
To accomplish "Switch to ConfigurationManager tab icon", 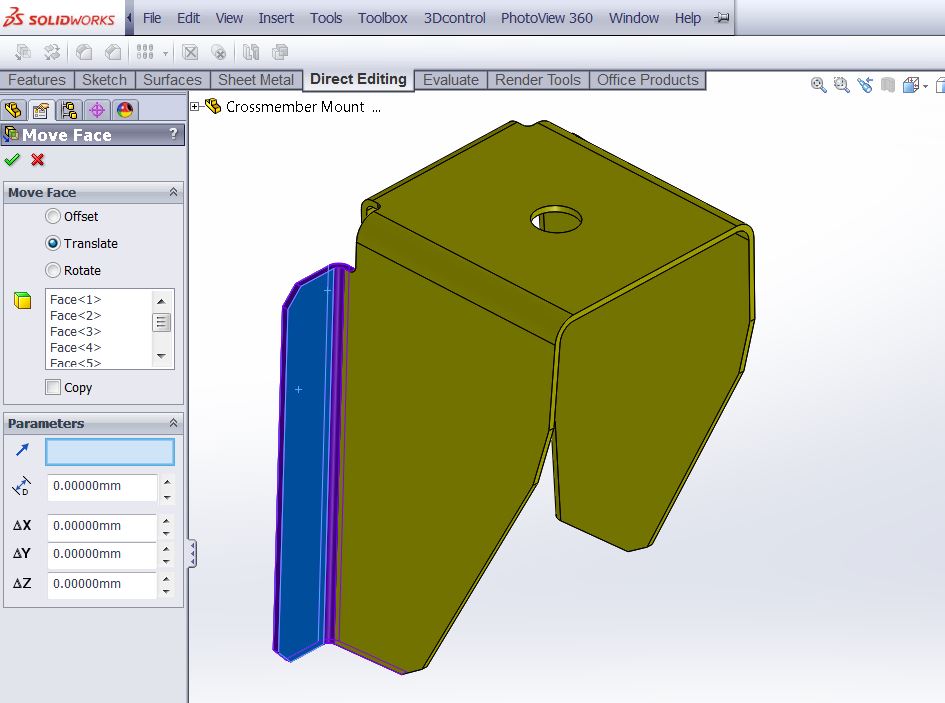I will click(68, 110).
